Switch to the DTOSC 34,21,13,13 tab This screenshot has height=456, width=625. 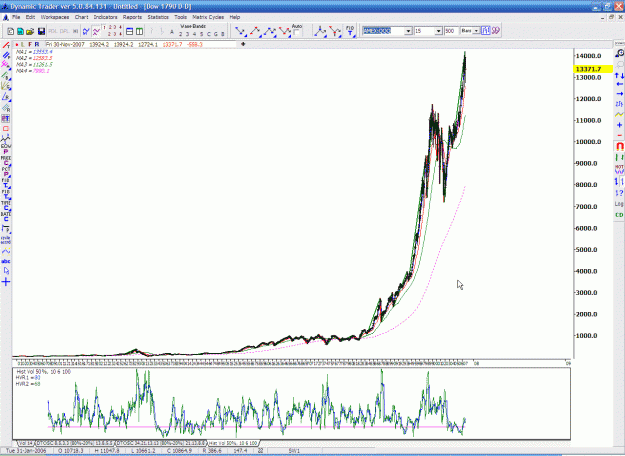[161, 443]
